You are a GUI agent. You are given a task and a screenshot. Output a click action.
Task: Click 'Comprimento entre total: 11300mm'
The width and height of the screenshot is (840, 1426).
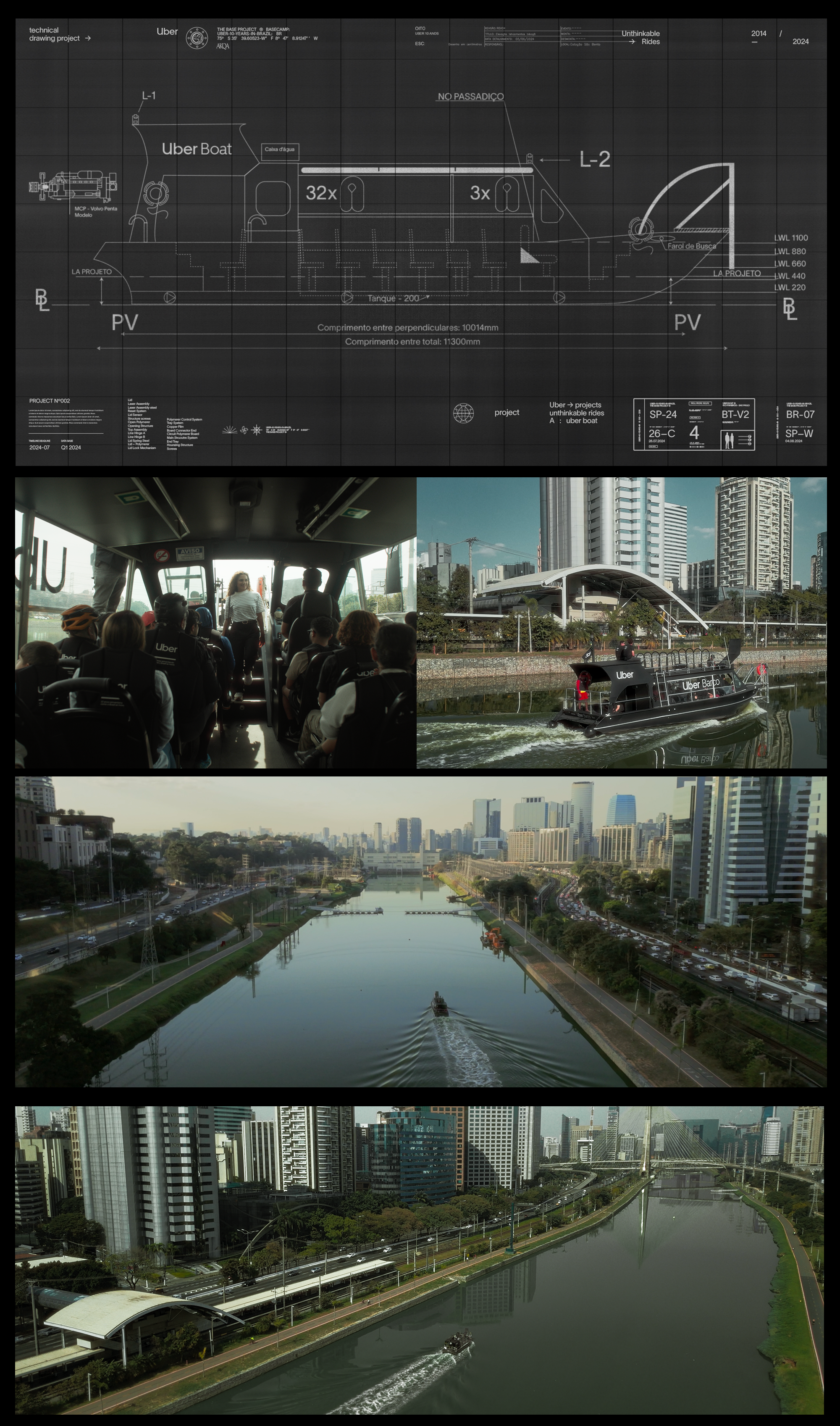pos(412,342)
